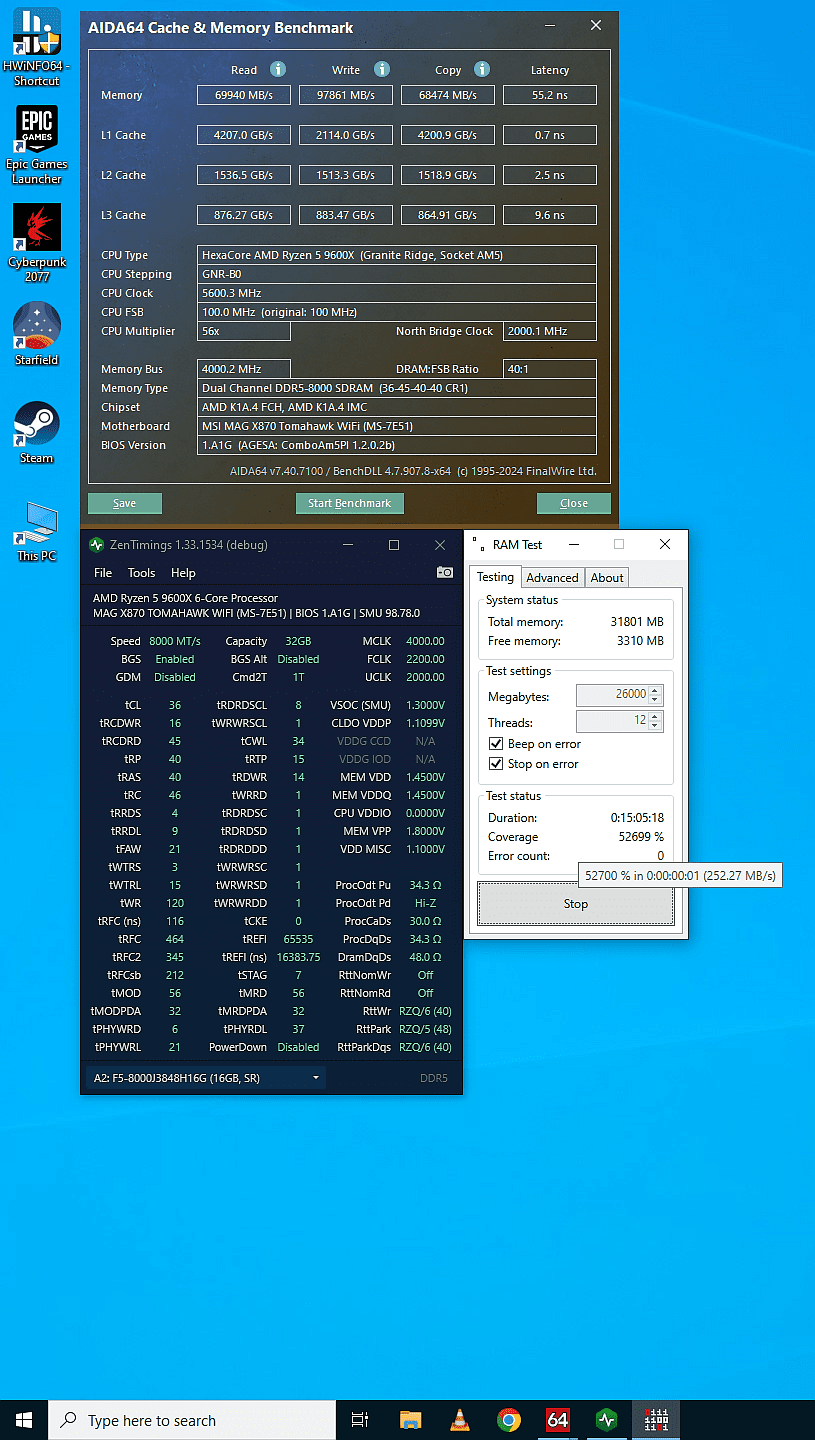Switch to the Testing tab in RAM Test
Viewport: 815px width, 1440px height.
(495, 577)
